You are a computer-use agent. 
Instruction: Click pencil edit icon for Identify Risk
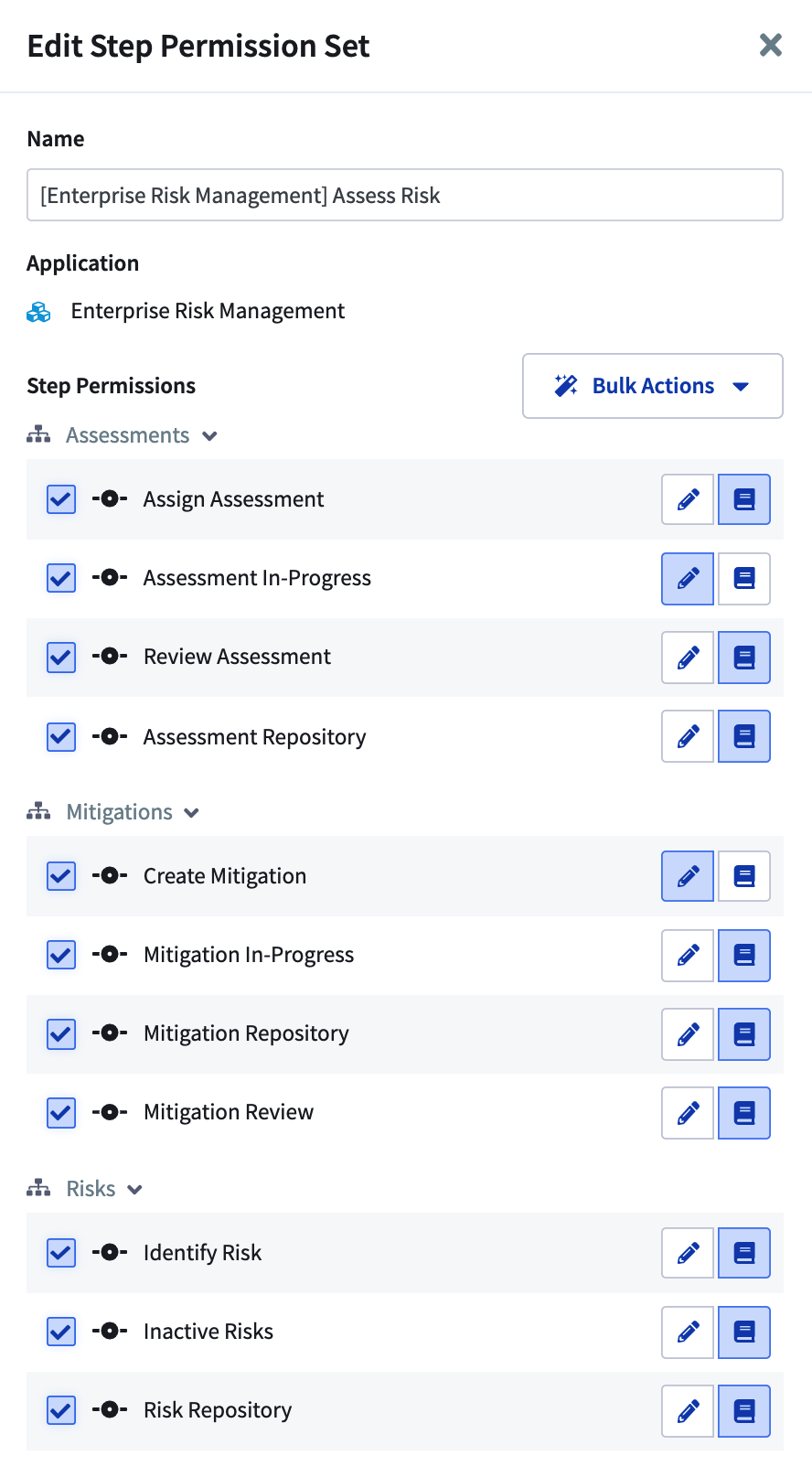point(688,1253)
